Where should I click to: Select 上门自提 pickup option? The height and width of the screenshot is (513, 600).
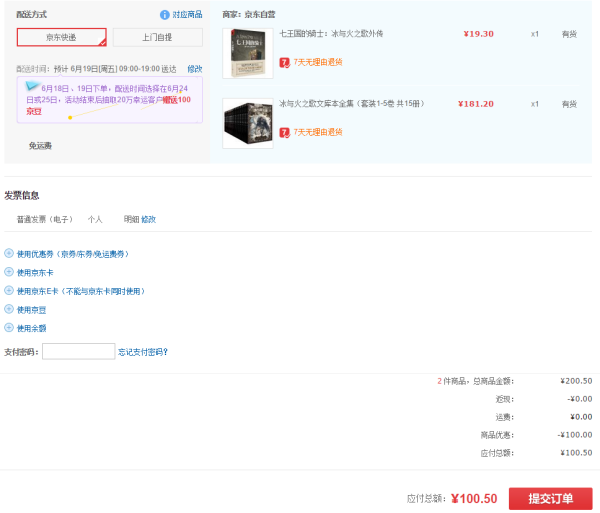pyautogui.click(x=158, y=37)
